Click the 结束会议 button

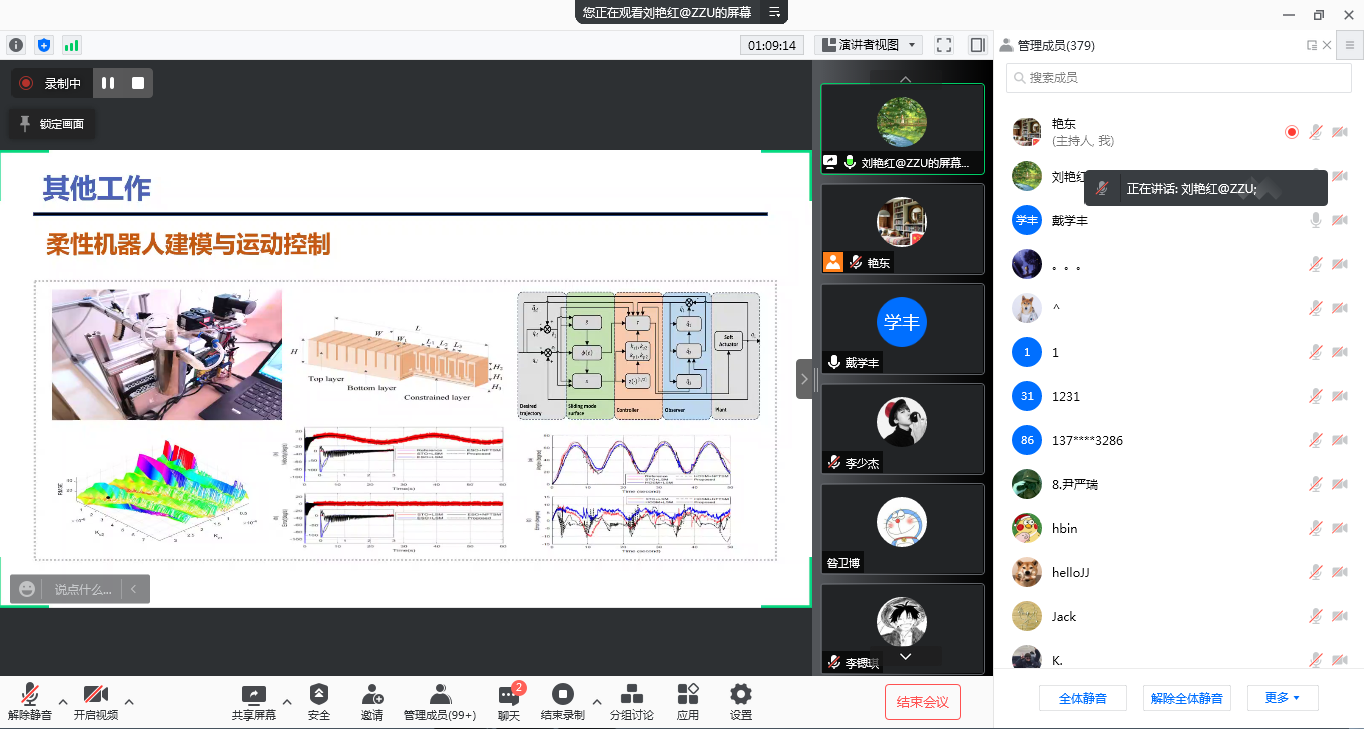click(x=922, y=702)
